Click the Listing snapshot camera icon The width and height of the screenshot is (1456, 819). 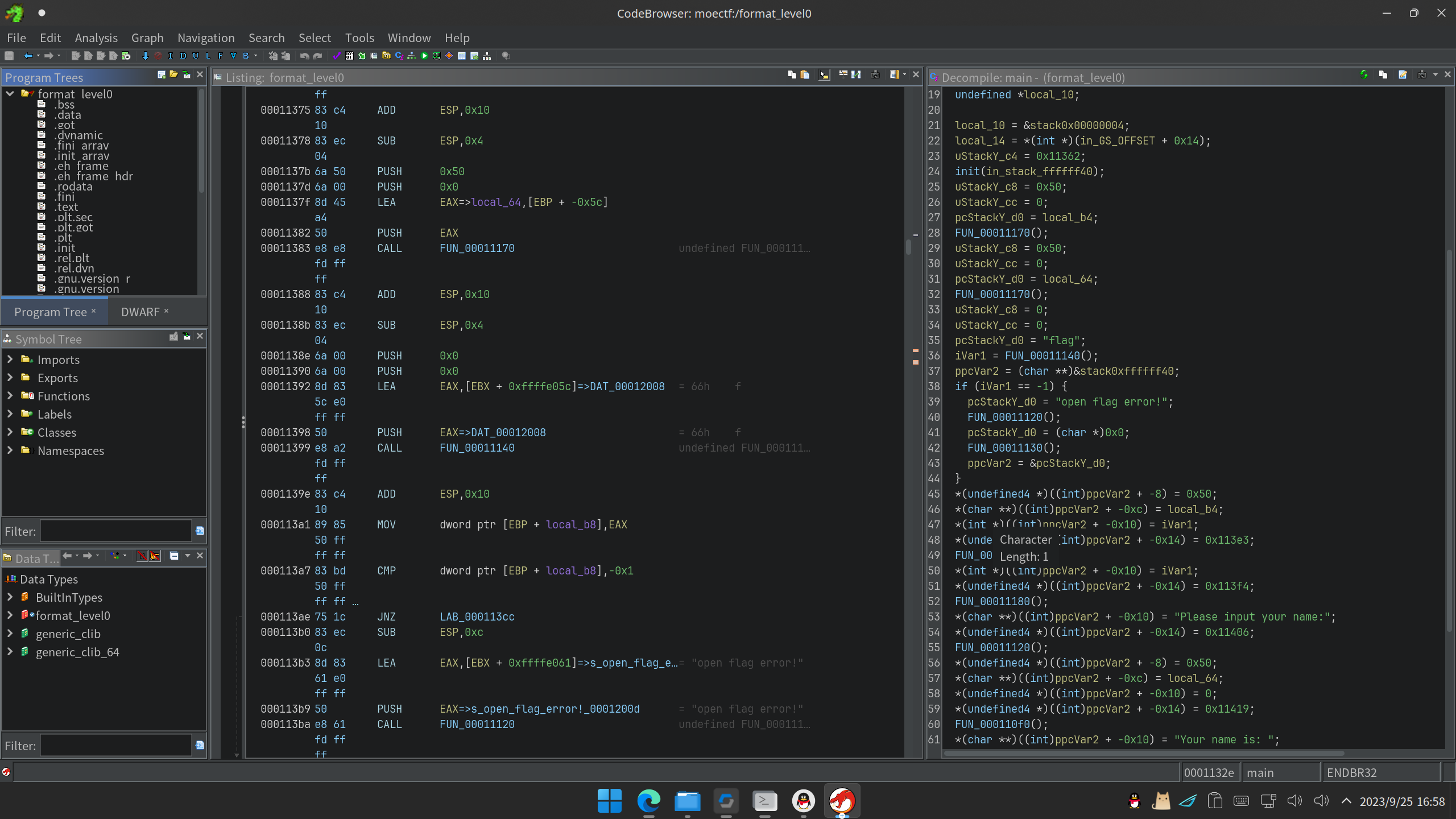click(875, 75)
